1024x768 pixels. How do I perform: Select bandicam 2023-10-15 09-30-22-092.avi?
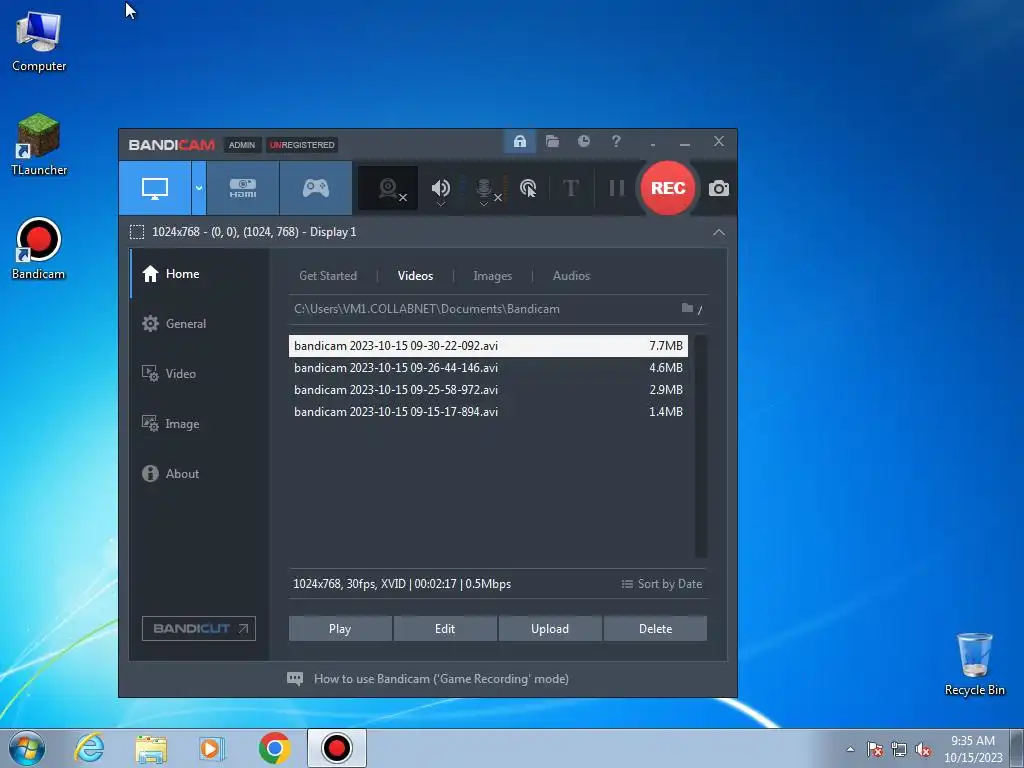[x=488, y=346]
